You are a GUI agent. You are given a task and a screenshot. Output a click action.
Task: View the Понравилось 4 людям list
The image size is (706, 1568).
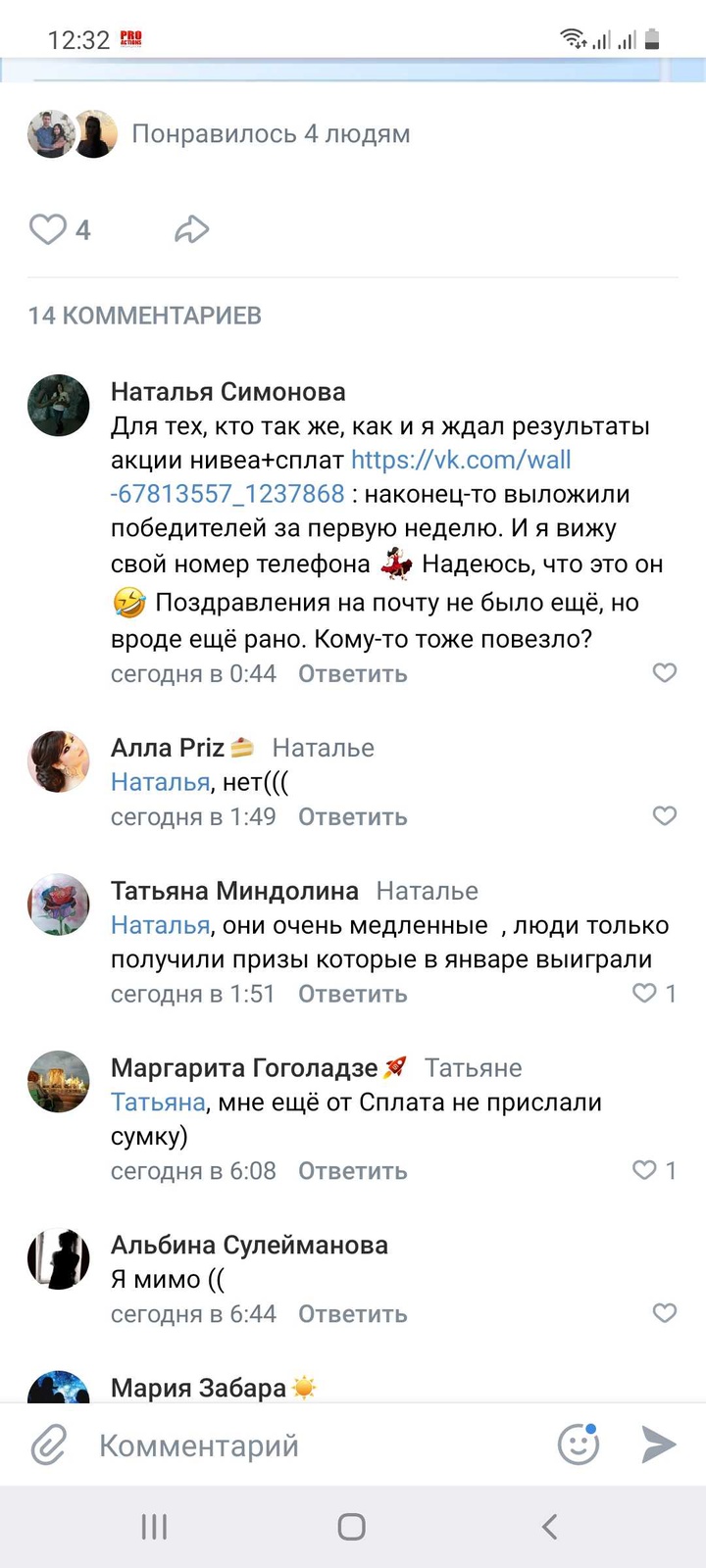coord(271,134)
